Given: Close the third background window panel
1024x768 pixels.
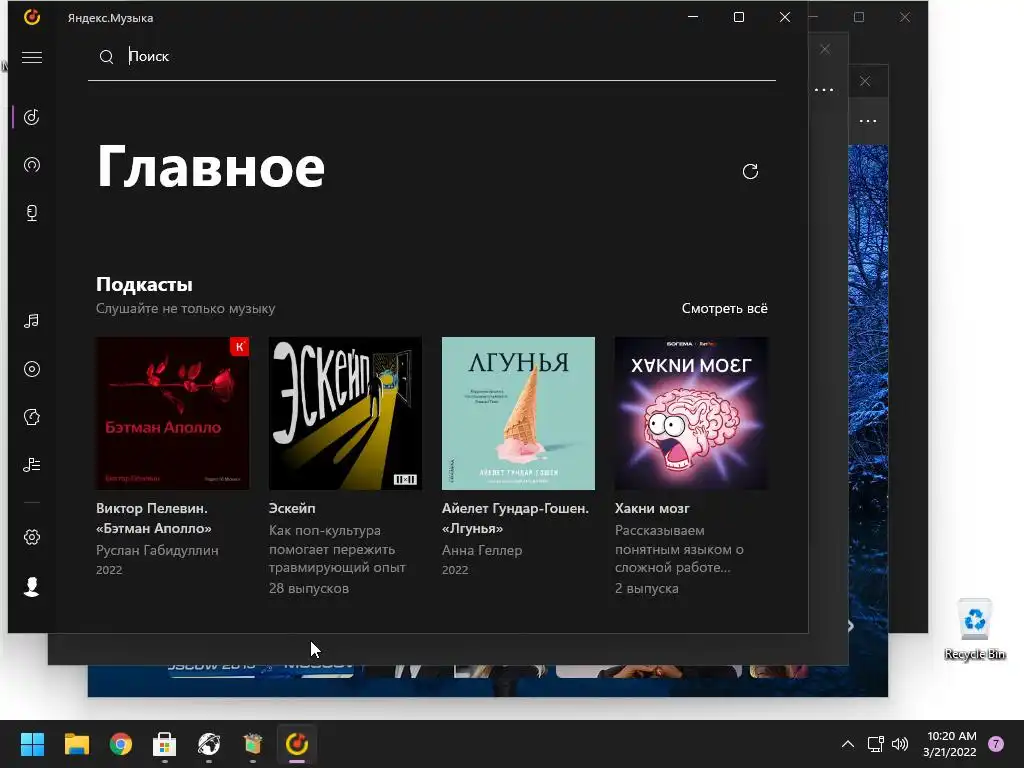Looking at the screenshot, I should point(865,81).
